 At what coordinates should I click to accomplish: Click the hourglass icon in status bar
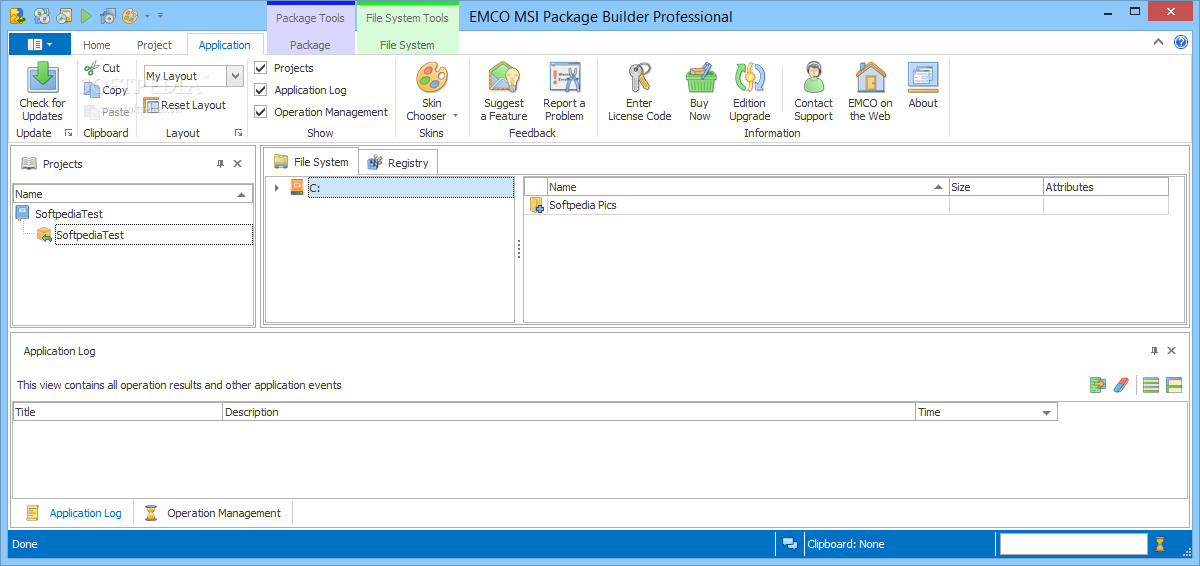click(x=1160, y=544)
